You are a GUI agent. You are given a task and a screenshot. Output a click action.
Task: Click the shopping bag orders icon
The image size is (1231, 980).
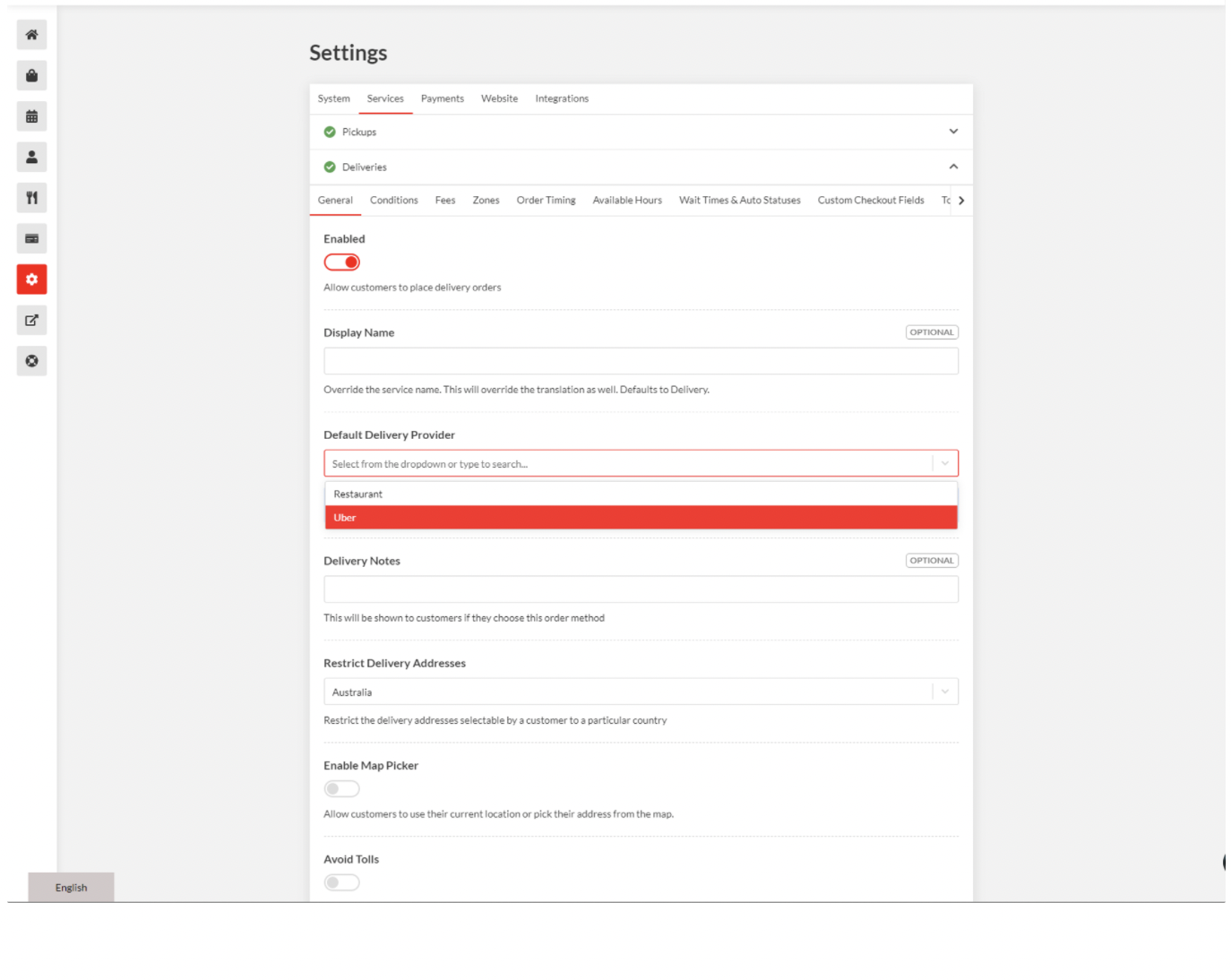click(31, 76)
